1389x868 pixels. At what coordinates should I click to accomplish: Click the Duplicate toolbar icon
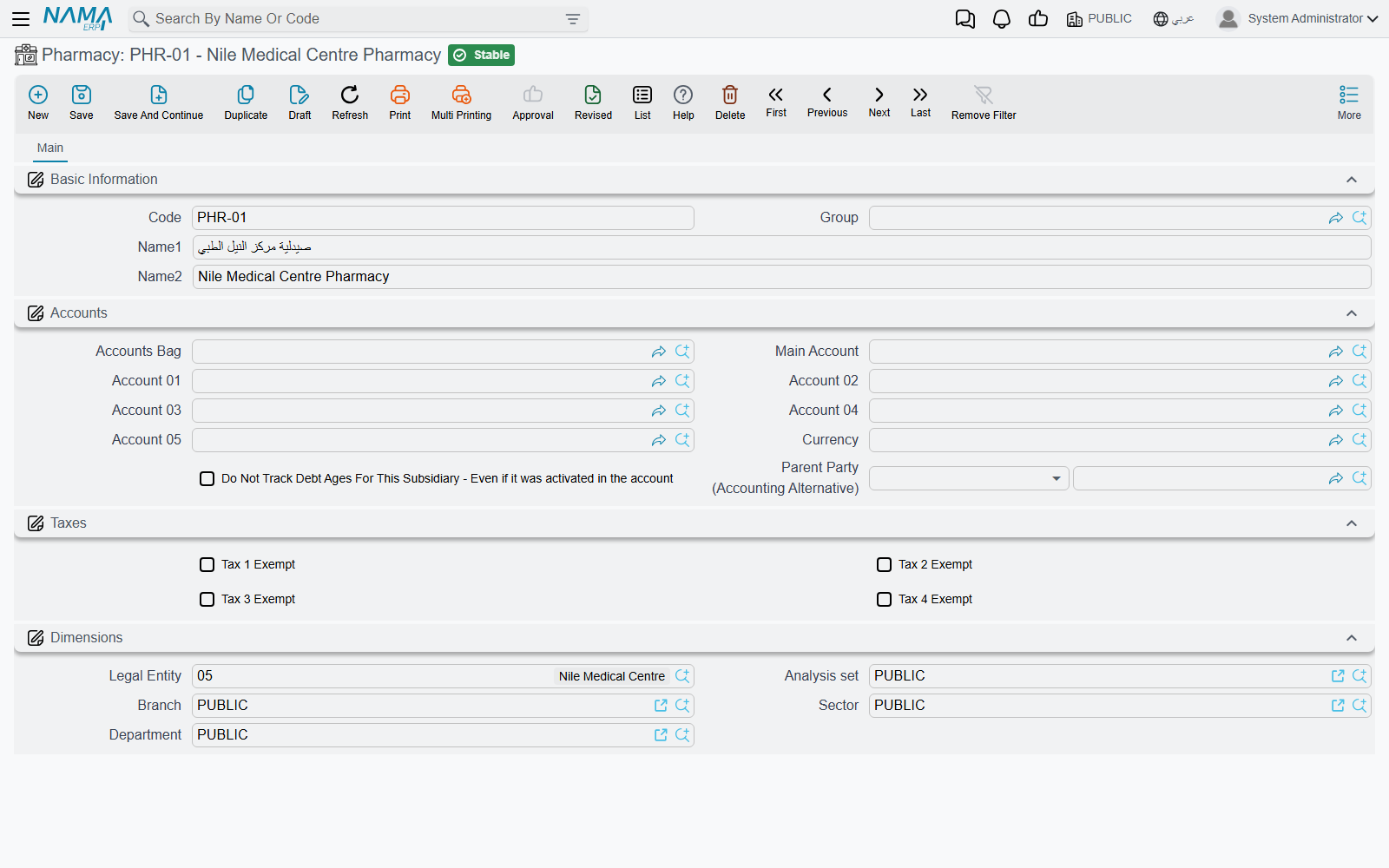tap(246, 95)
